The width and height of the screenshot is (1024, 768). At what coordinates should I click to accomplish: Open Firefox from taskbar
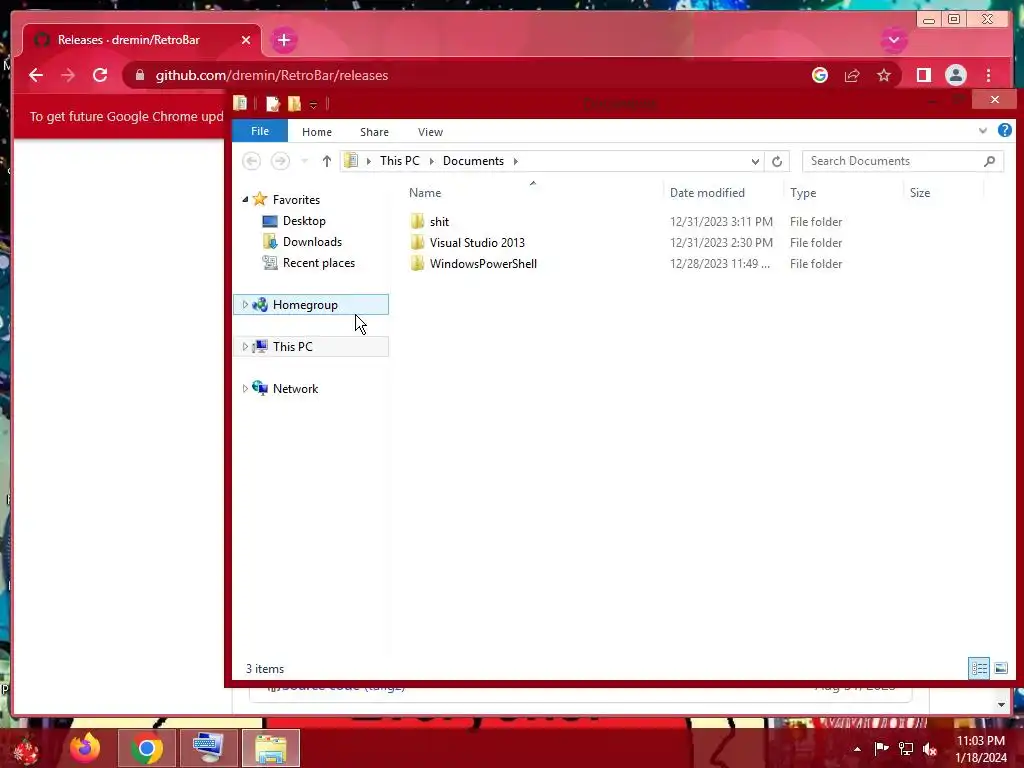[x=85, y=748]
